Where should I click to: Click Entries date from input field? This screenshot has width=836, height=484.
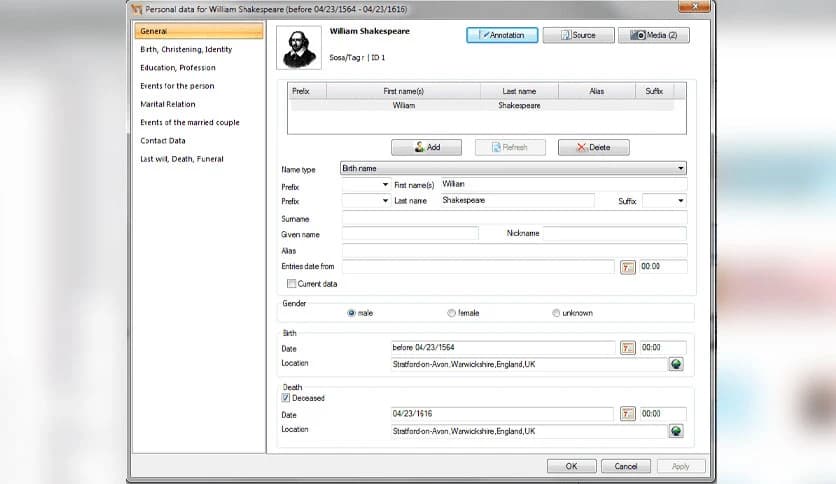click(x=478, y=267)
